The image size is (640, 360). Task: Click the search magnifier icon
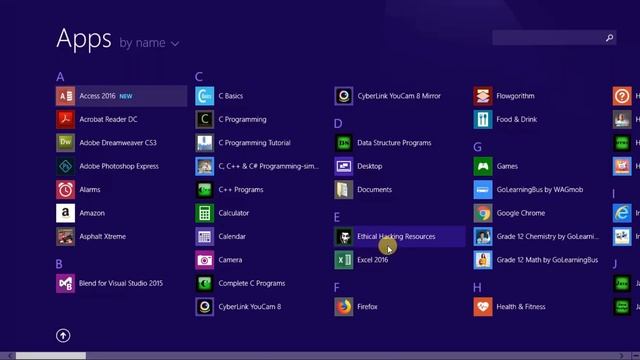coord(609,38)
